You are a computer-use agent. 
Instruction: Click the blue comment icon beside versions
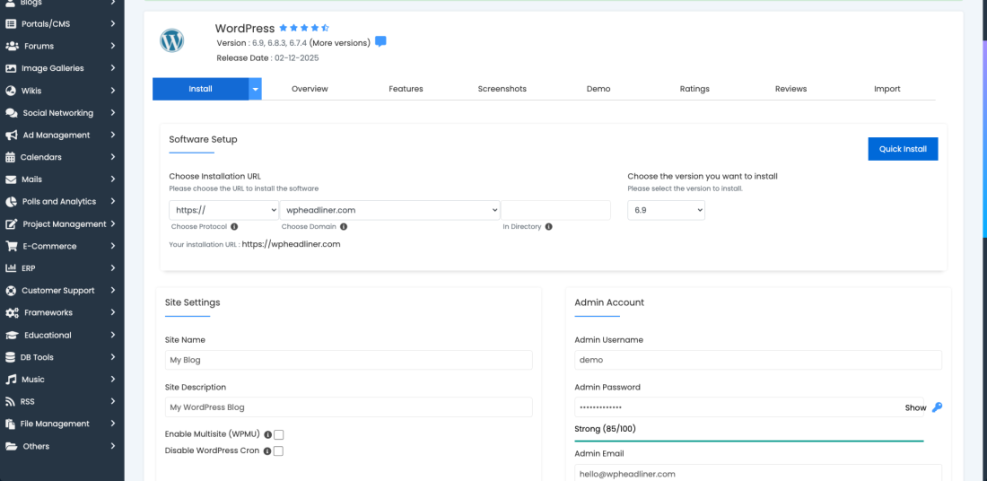click(x=381, y=42)
